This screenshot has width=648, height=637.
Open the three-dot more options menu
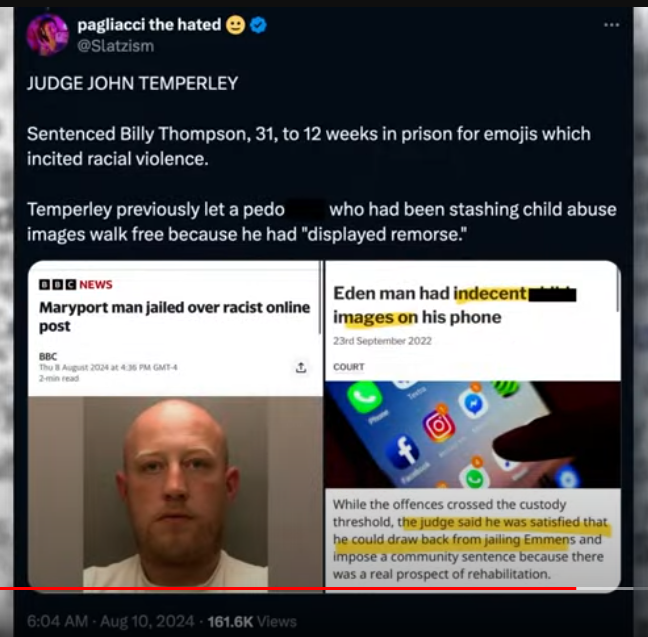pos(612,25)
